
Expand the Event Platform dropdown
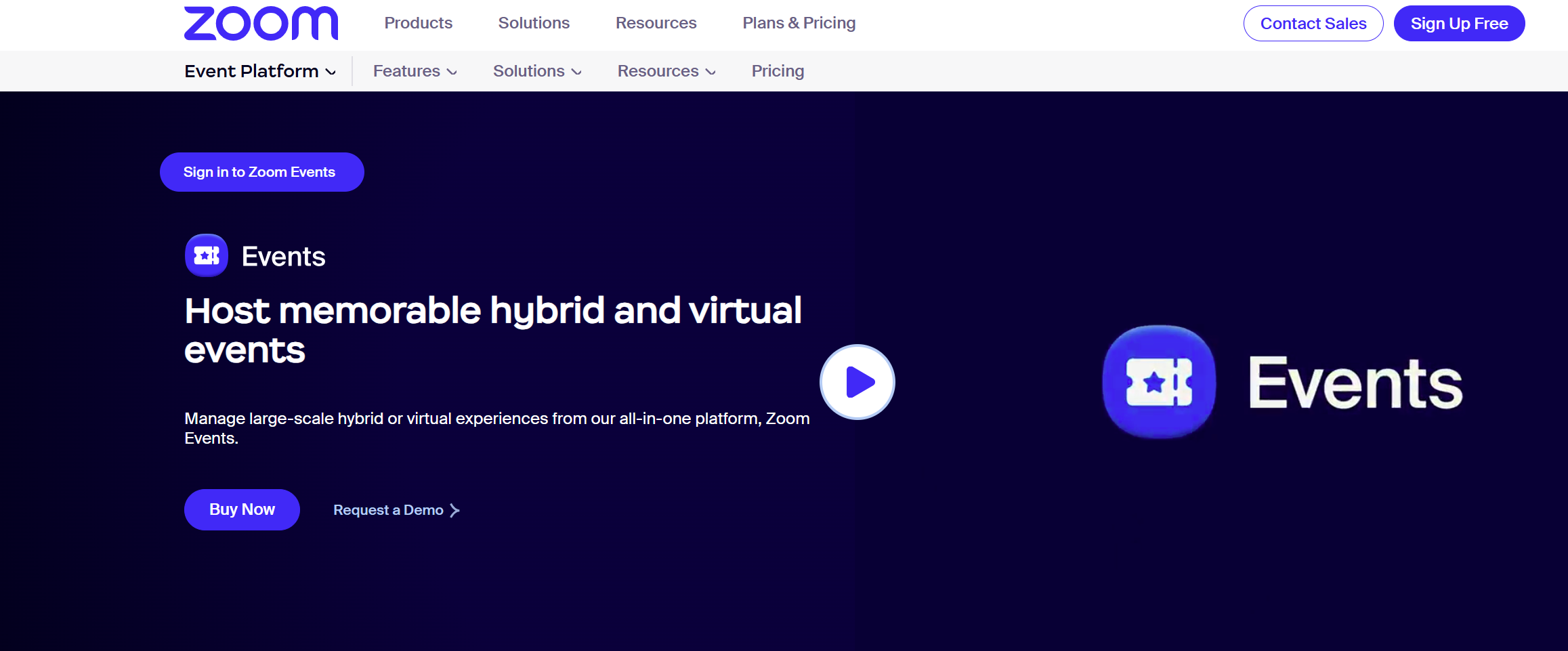click(x=260, y=71)
